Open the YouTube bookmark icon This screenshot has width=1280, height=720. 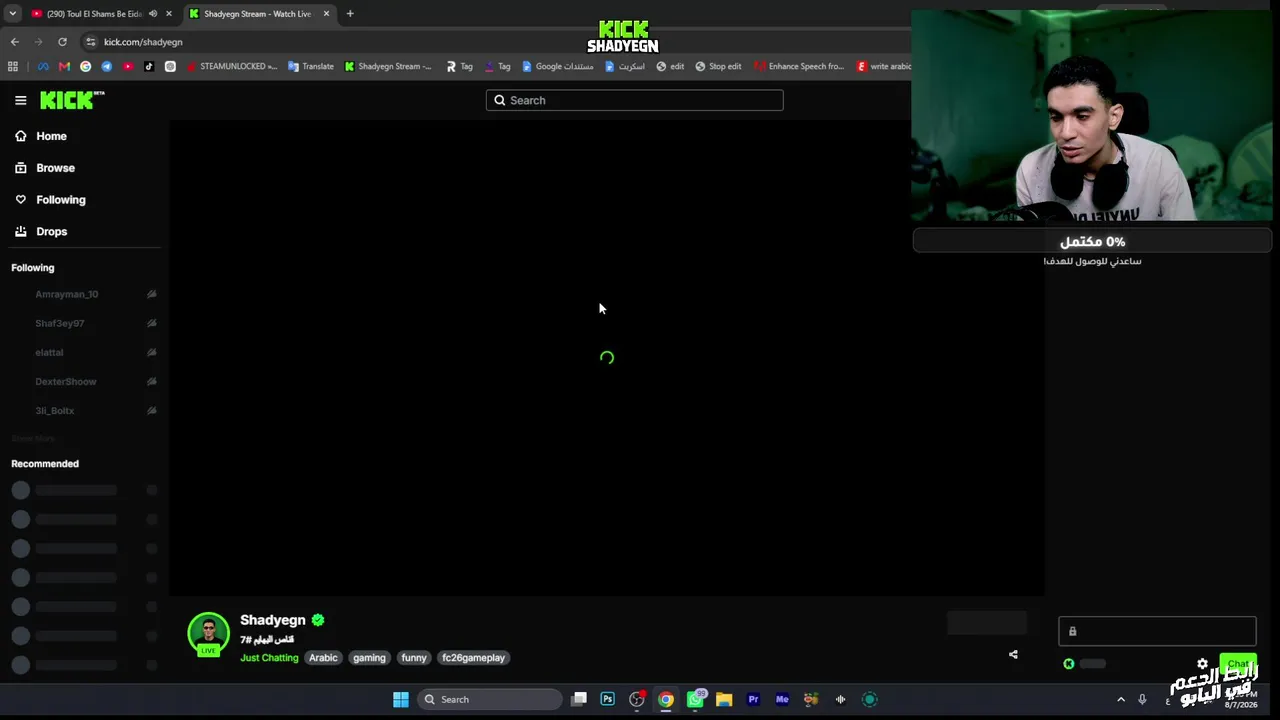click(x=128, y=67)
